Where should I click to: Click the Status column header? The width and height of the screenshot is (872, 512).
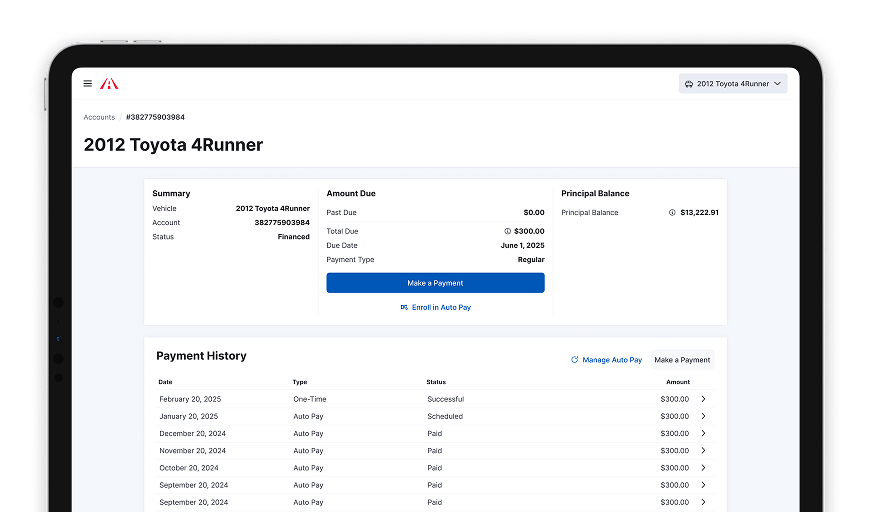436,382
